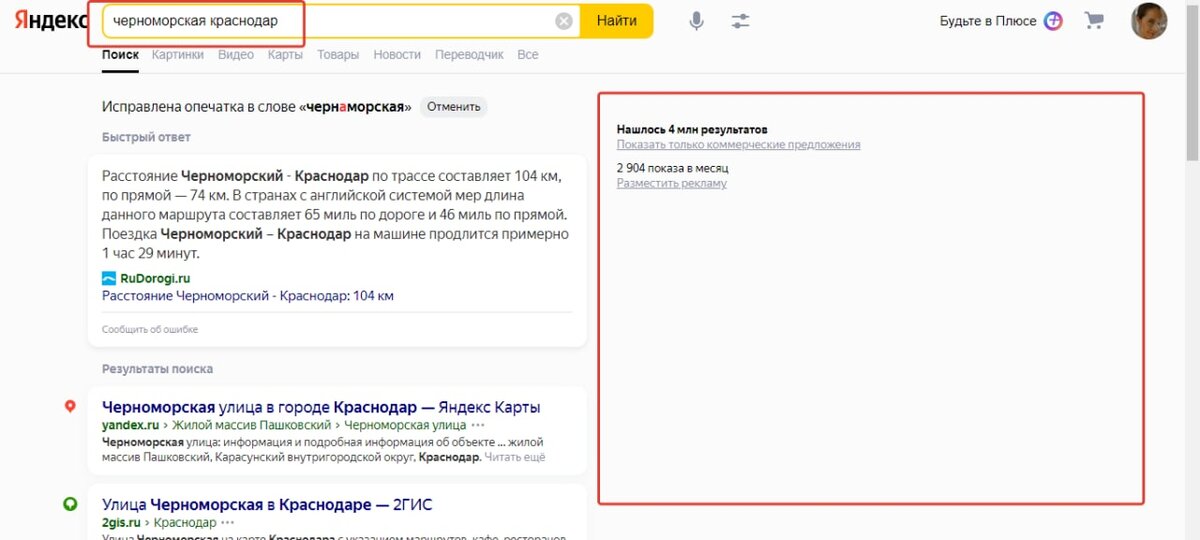Open the three-dot menu for the 2gis.ru result
The image size is (1200, 540).
pos(228,522)
